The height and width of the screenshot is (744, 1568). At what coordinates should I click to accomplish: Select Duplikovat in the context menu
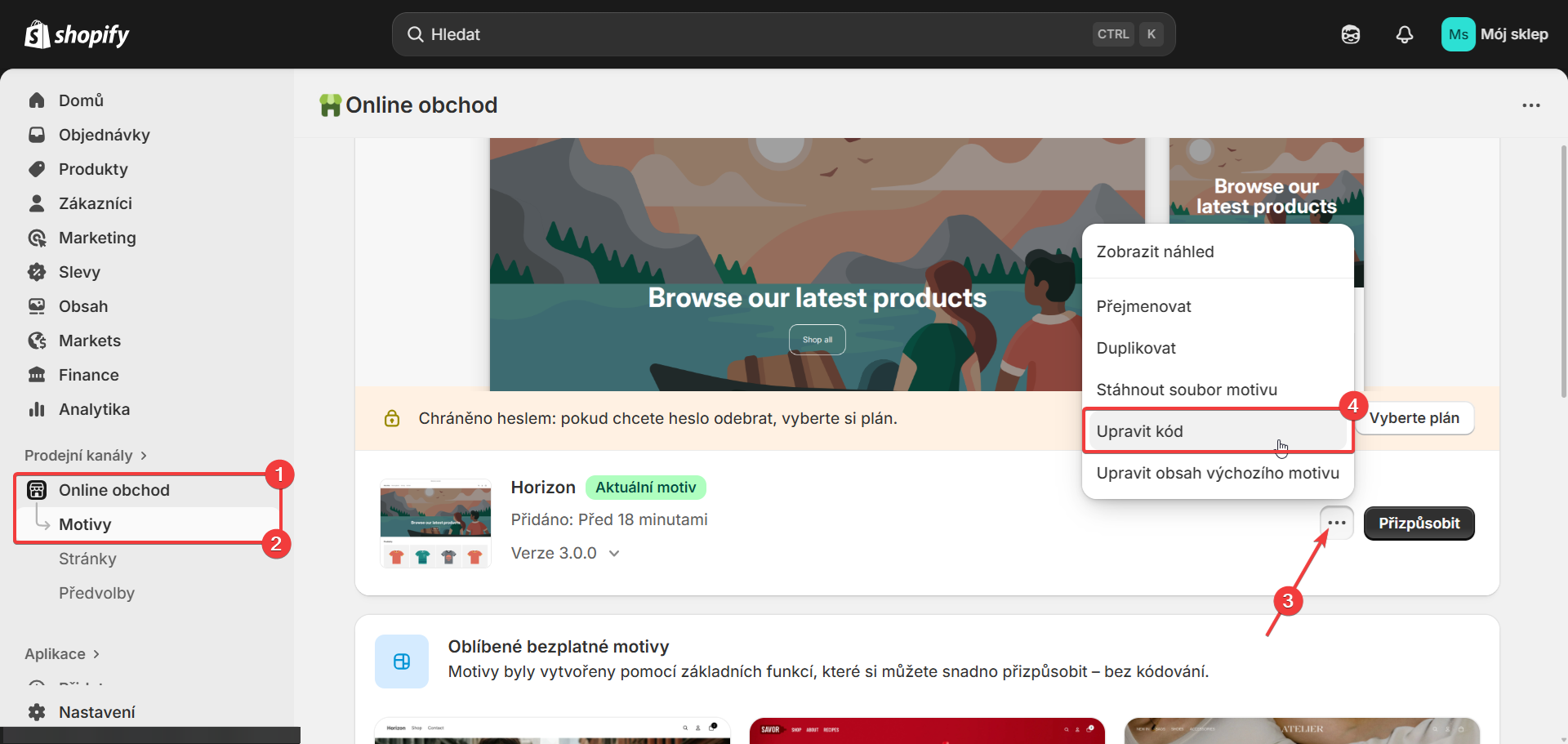pos(1136,347)
